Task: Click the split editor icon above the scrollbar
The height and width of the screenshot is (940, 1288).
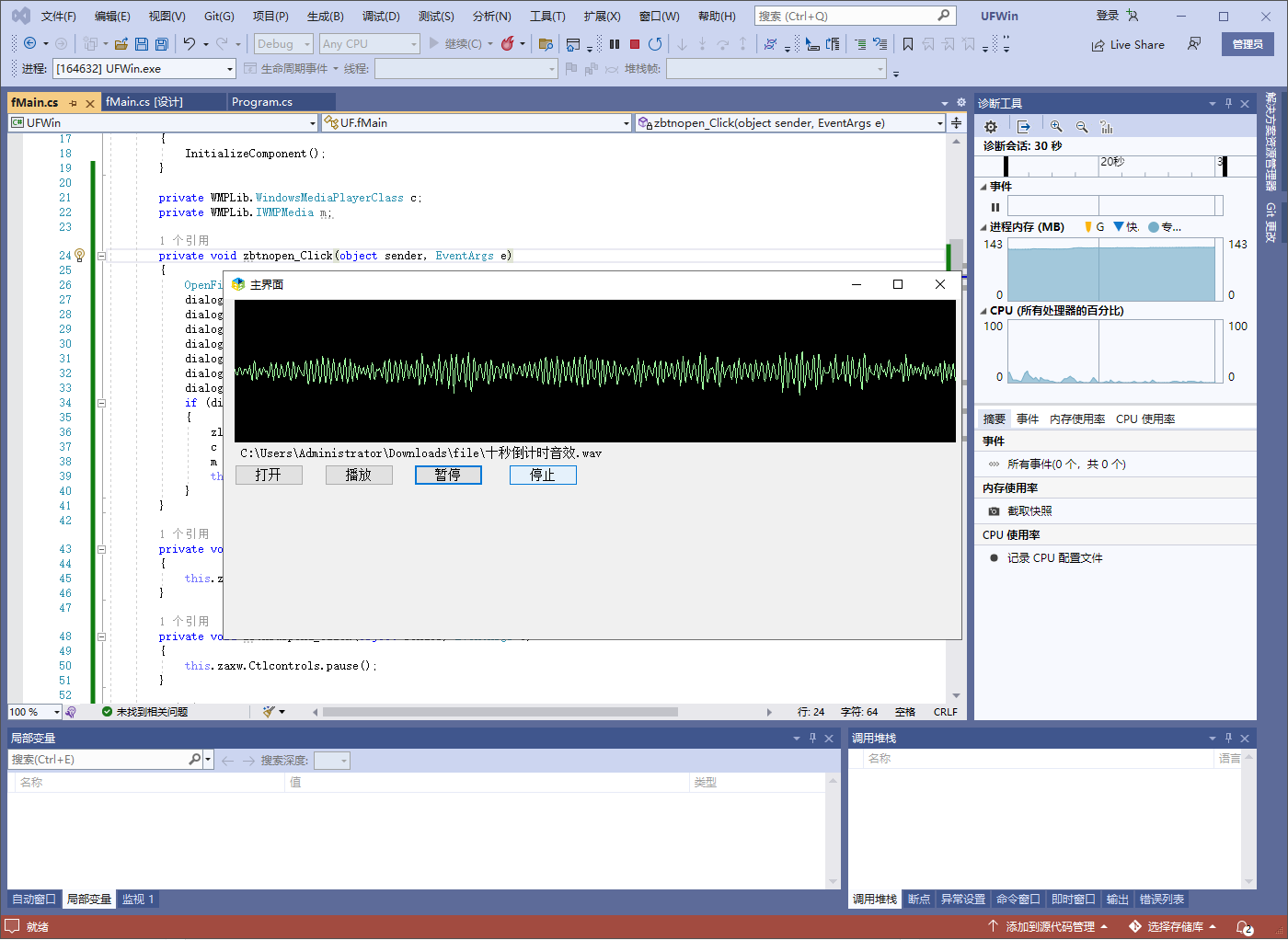Action: click(x=956, y=122)
